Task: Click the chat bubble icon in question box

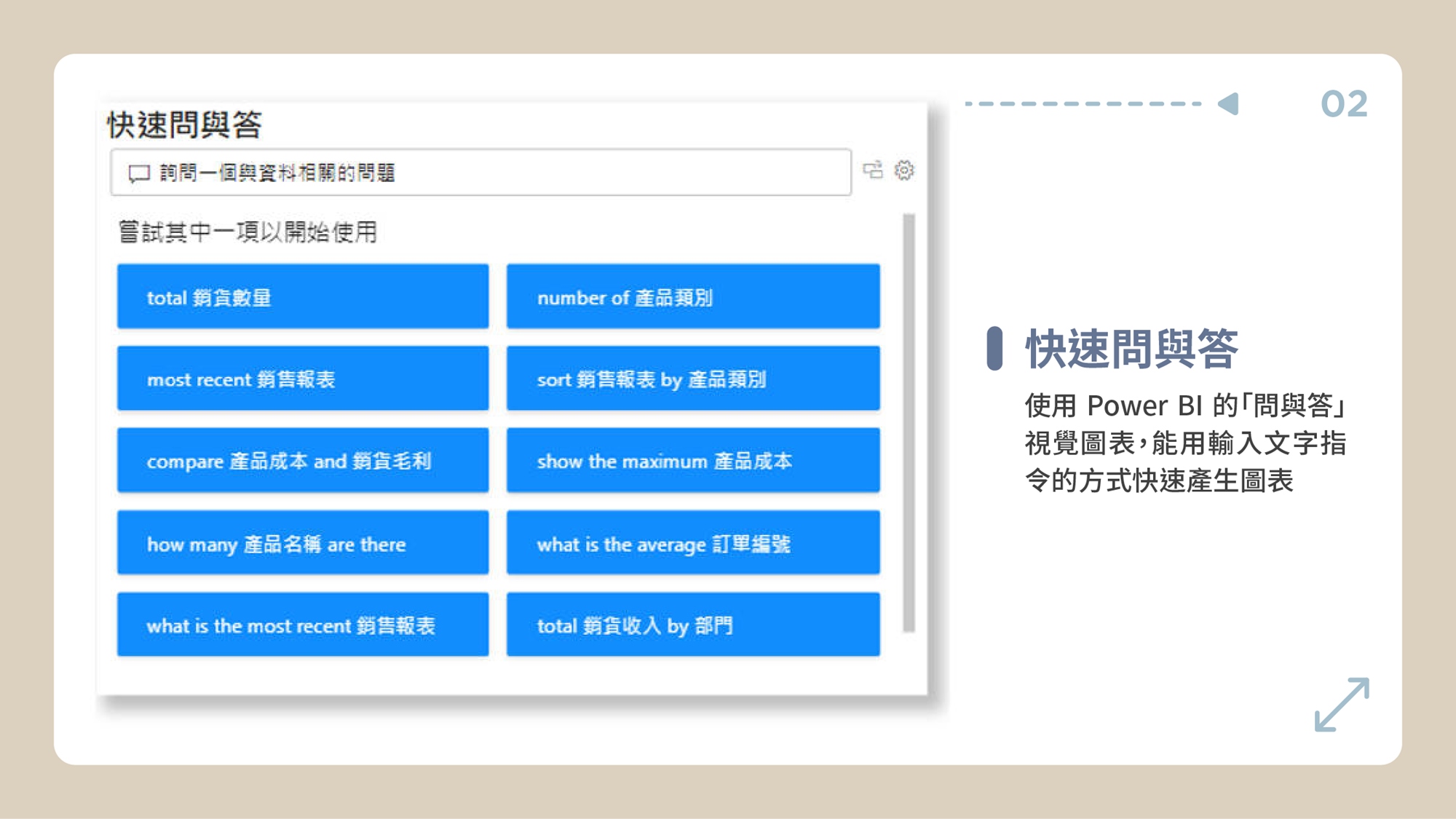Action: coord(138,173)
